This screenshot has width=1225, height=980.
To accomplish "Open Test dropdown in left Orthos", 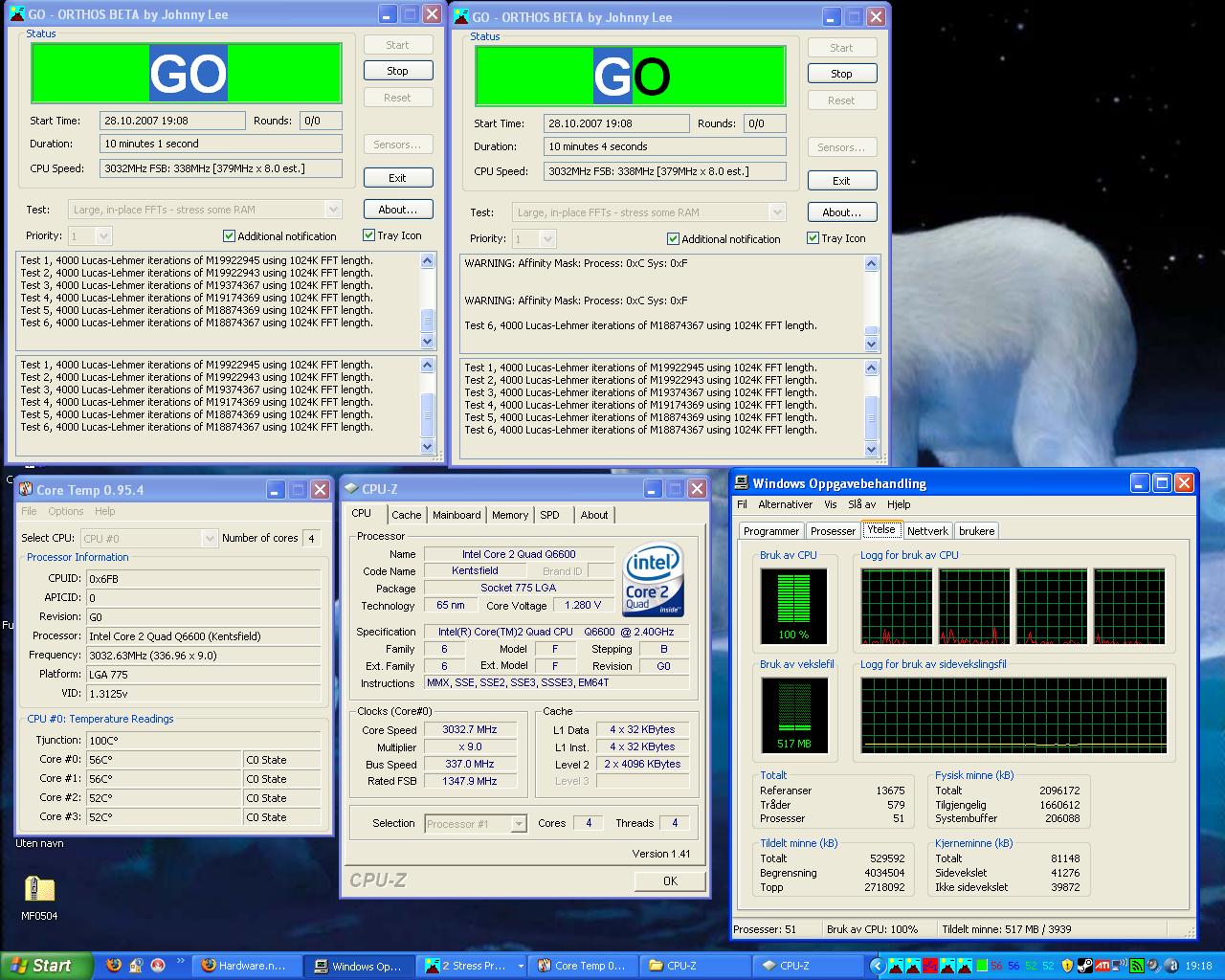I will pyautogui.click(x=333, y=210).
